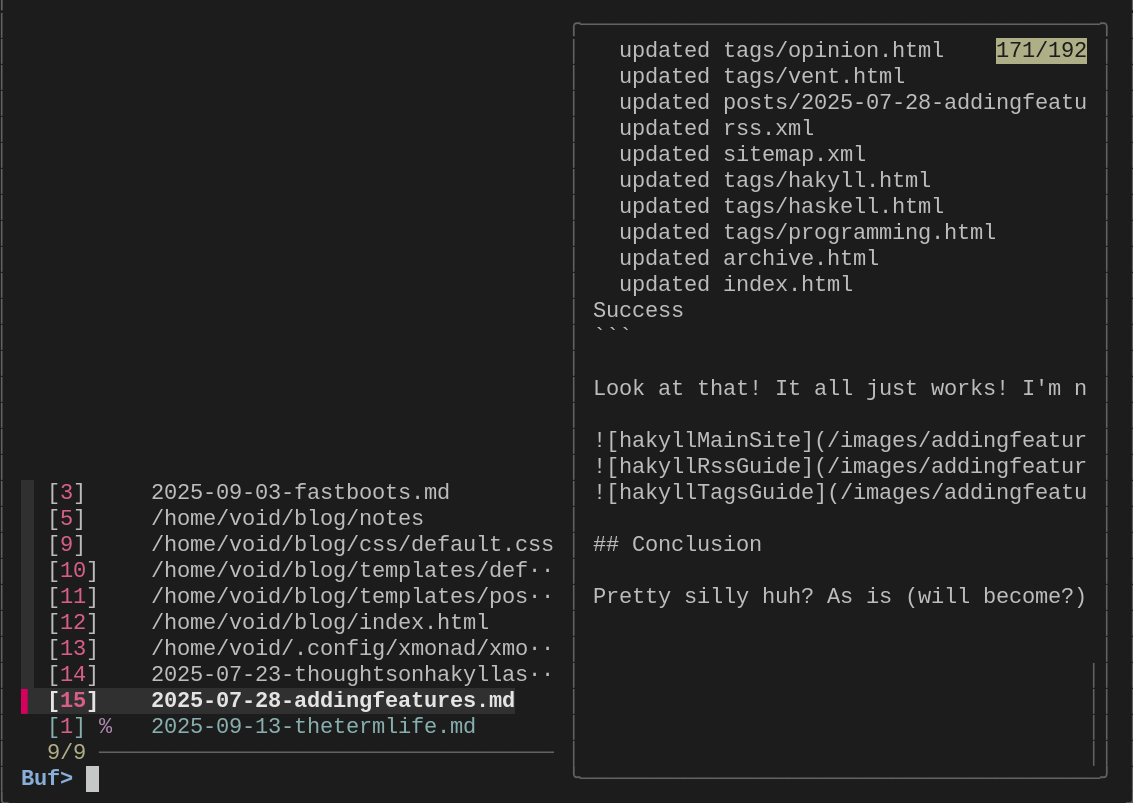Image resolution: width=1133 pixels, height=803 pixels.
Task: Select highlighted buffer 2025-07-28-addingfeatures.md
Action: coord(333,700)
